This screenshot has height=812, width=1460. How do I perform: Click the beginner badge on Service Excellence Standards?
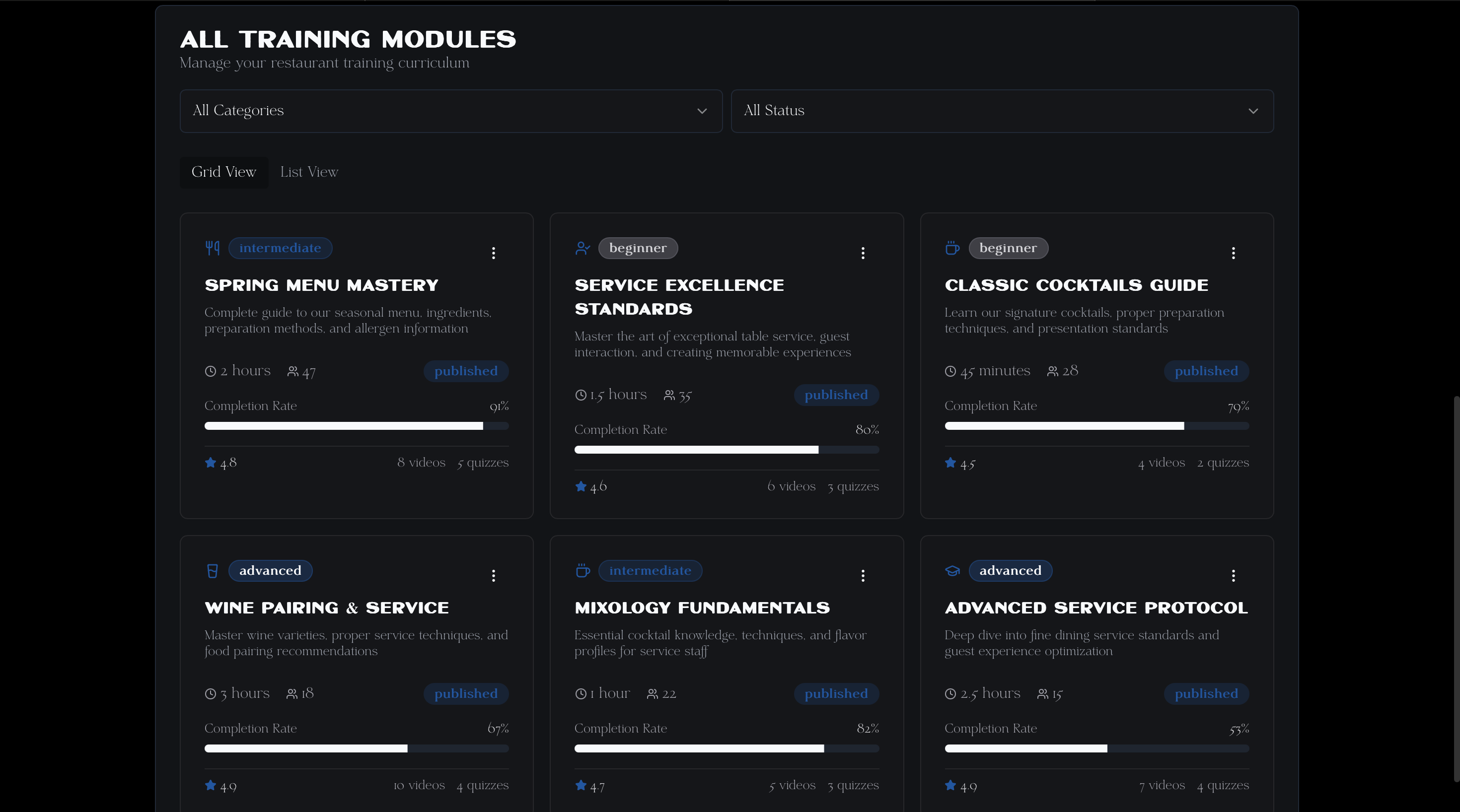click(x=638, y=248)
